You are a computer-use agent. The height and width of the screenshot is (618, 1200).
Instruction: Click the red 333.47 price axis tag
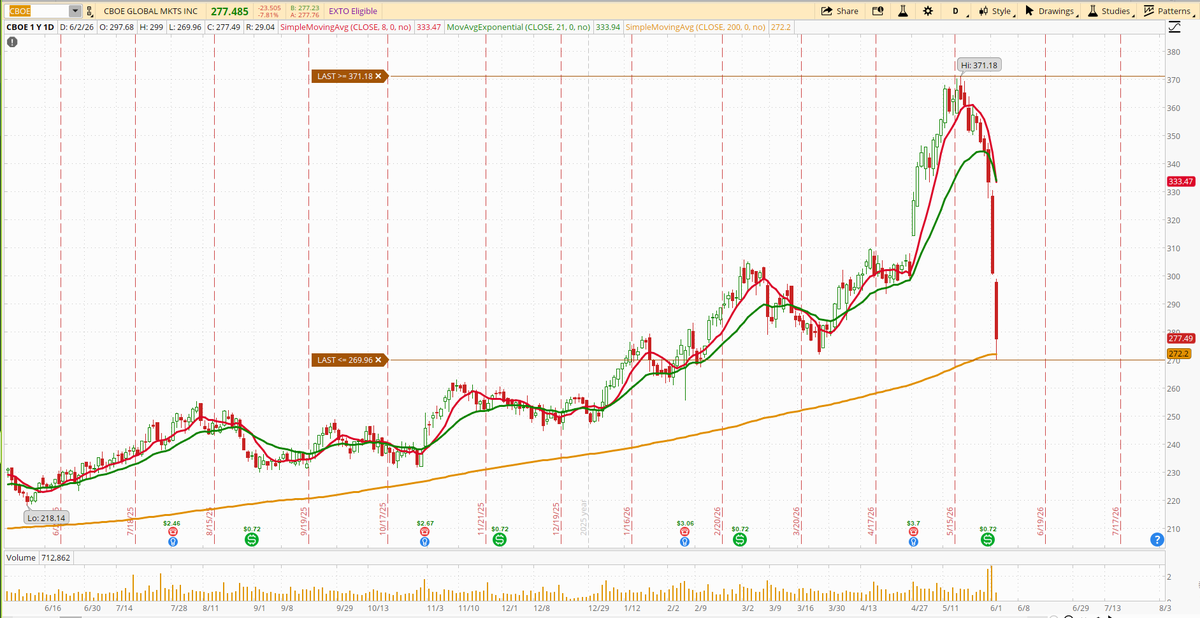click(1181, 181)
